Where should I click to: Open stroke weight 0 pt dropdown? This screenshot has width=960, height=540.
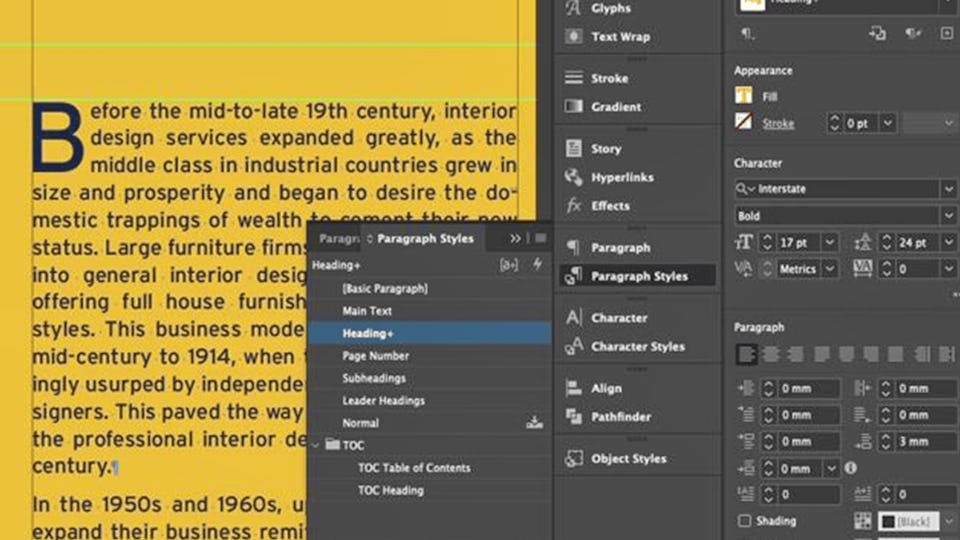click(888, 123)
